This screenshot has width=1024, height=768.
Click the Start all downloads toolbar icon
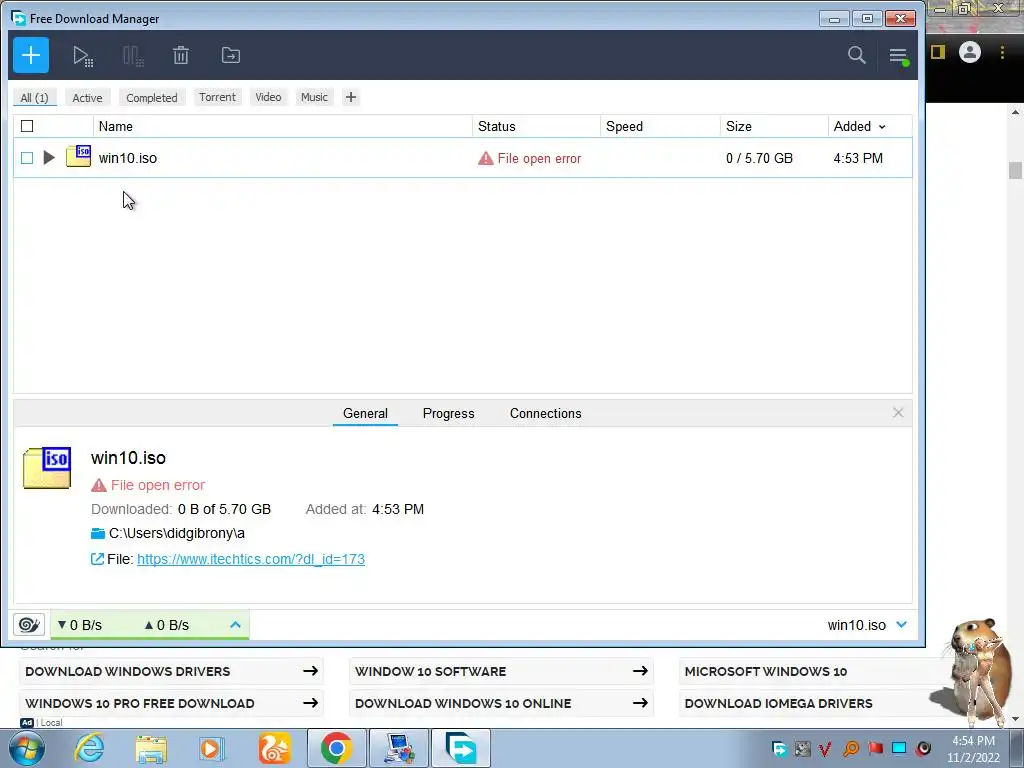tap(82, 56)
